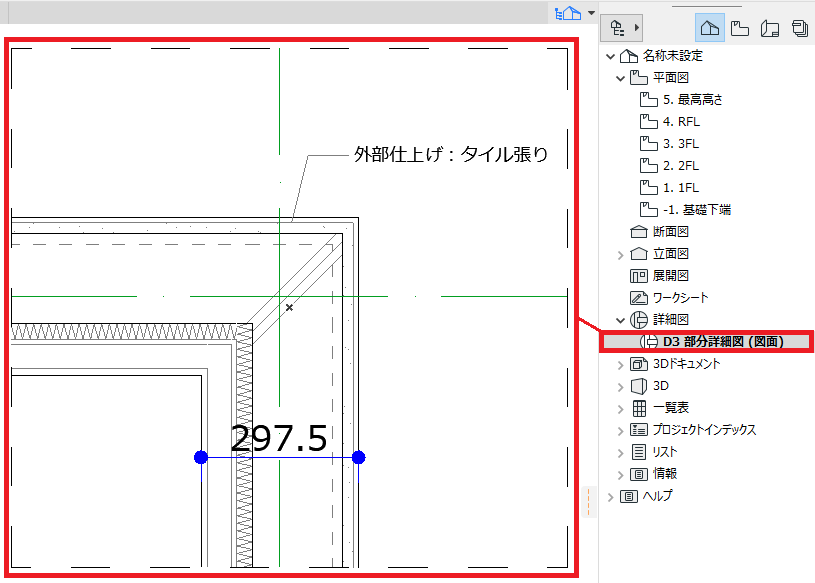Select the Project Map navigator icon
Viewport: 815px width, 583px height.
pos(709,28)
